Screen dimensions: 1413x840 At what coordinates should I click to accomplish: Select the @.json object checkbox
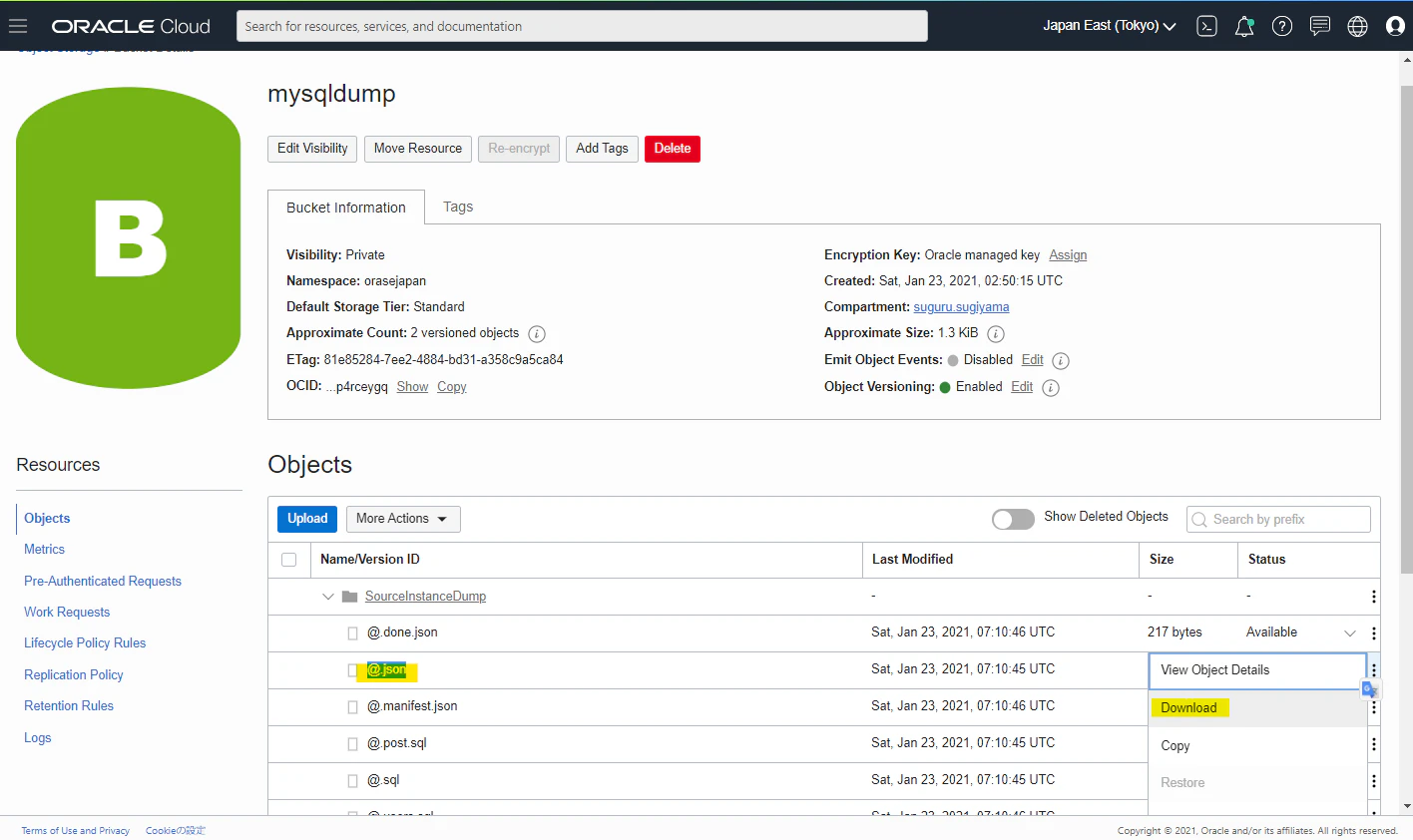tap(352, 670)
